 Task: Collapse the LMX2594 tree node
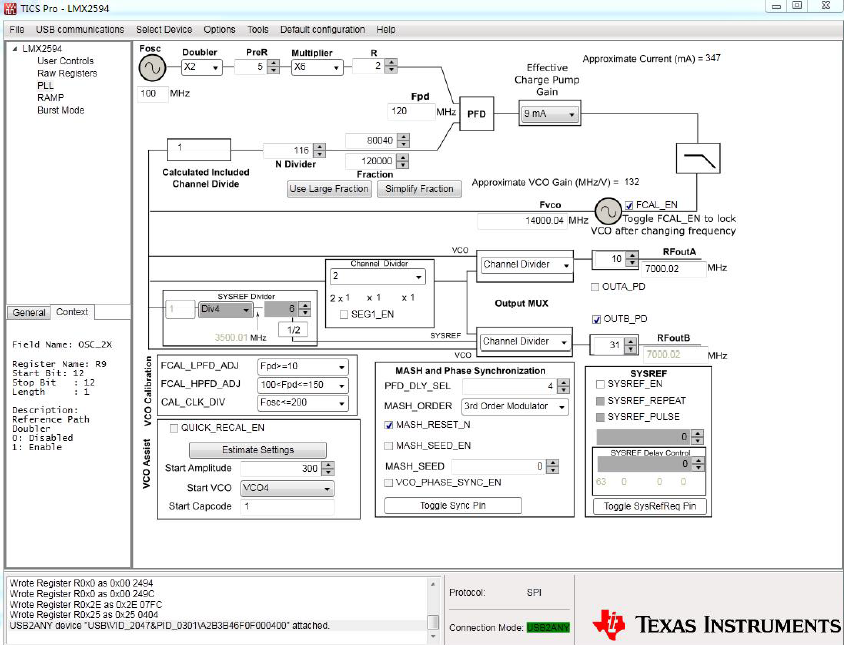click(x=15, y=49)
